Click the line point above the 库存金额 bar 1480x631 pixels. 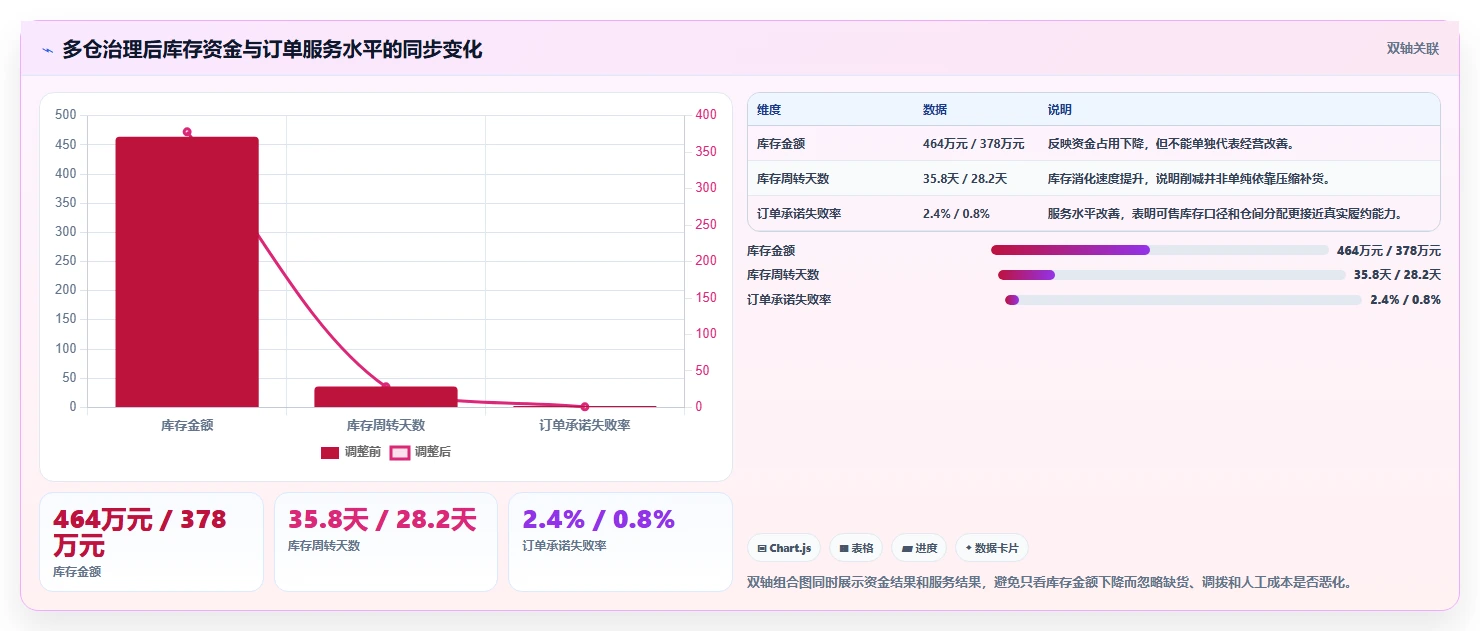tap(187, 132)
